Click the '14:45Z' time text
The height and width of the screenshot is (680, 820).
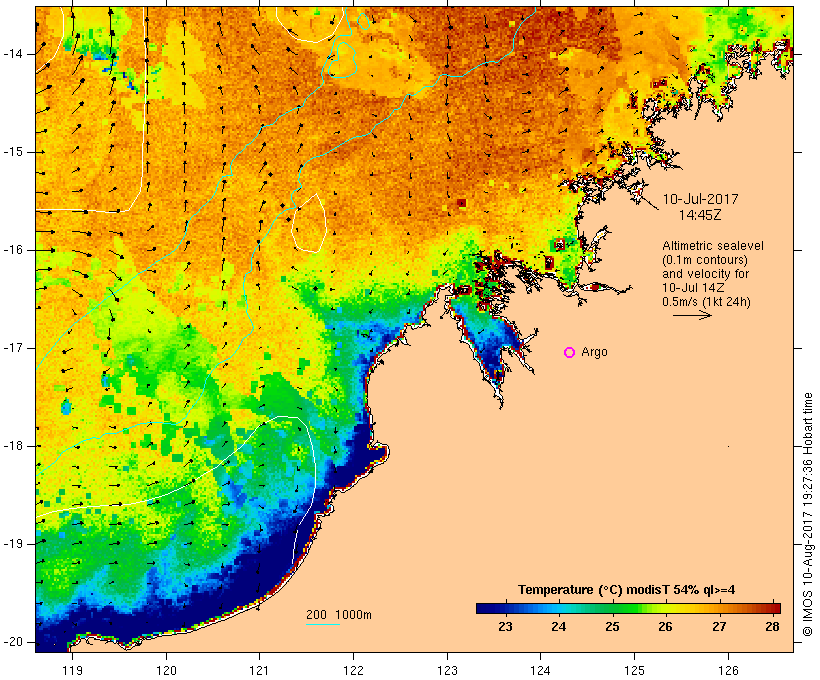(700, 215)
